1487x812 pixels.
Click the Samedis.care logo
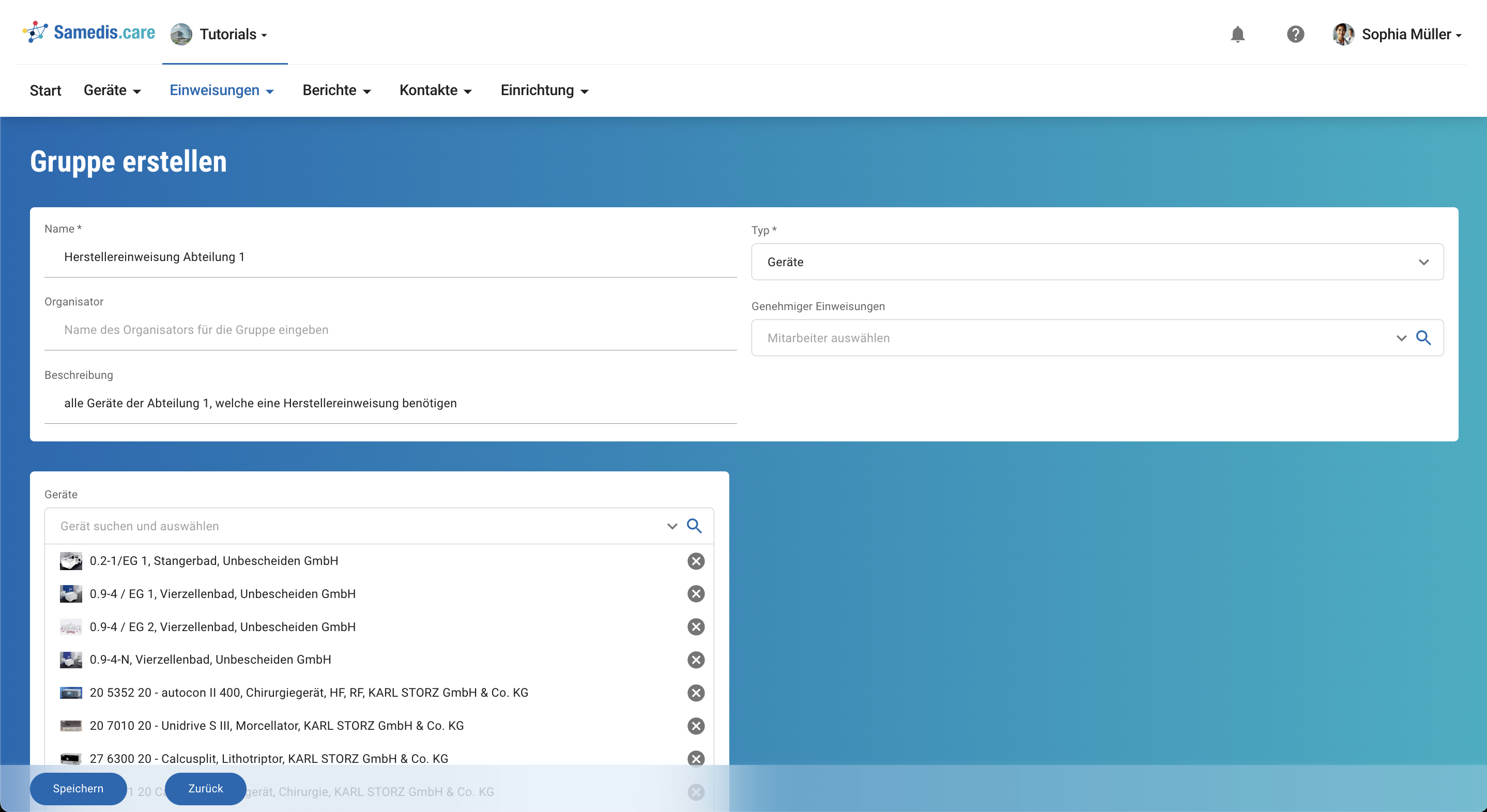click(89, 33)
